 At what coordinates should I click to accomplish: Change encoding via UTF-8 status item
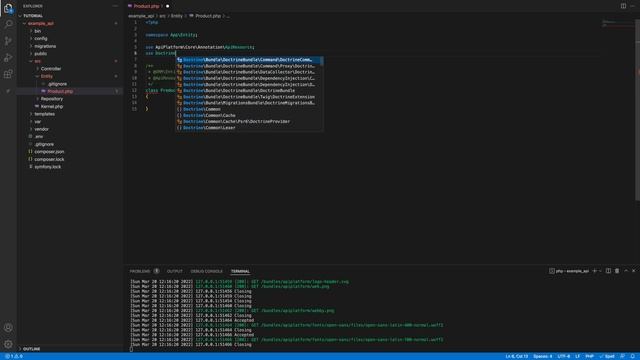pyautogui.click(x=564, y=356)
